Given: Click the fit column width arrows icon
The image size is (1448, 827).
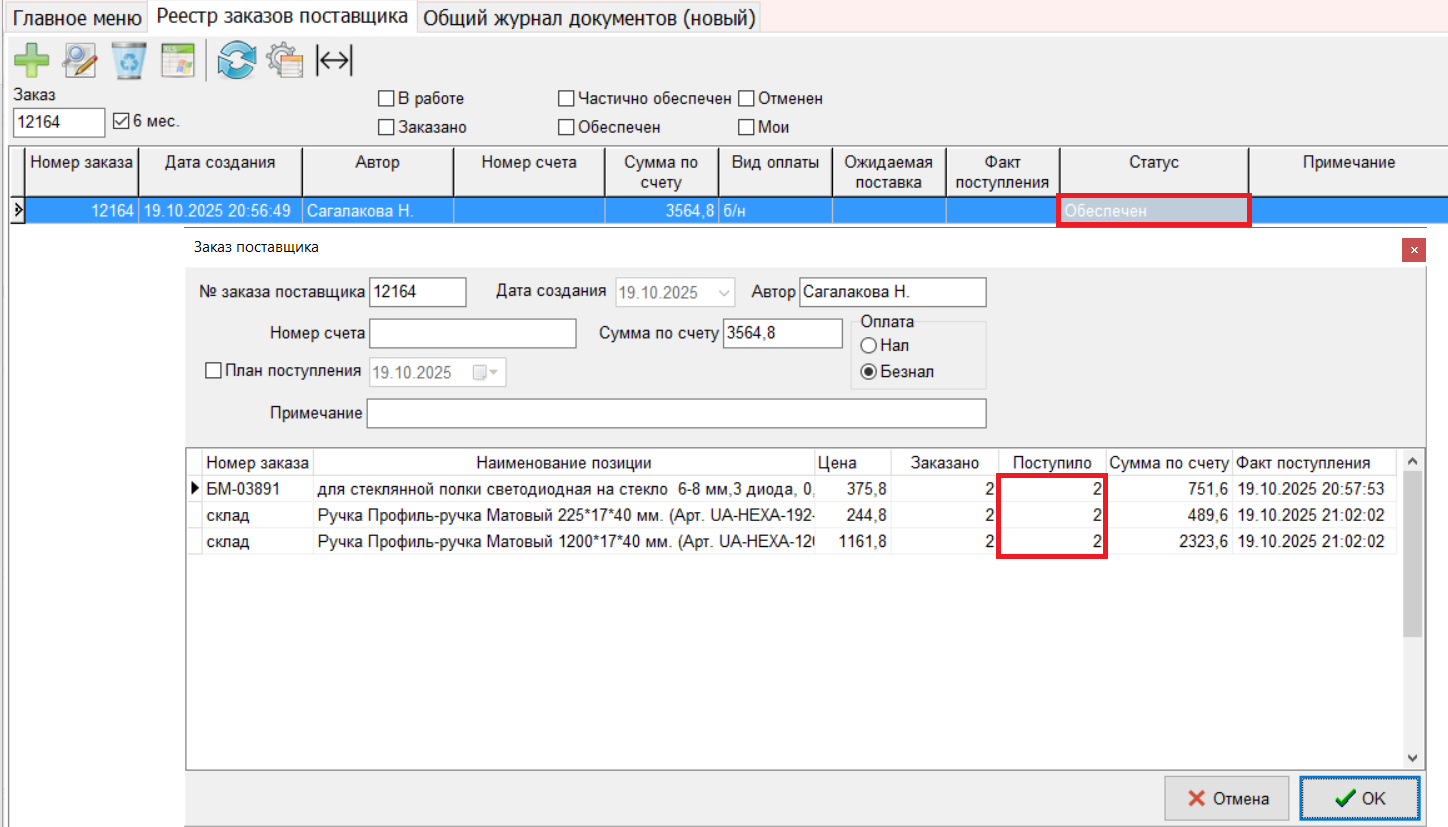Looking at the screenshot, I should coord(334,60).
